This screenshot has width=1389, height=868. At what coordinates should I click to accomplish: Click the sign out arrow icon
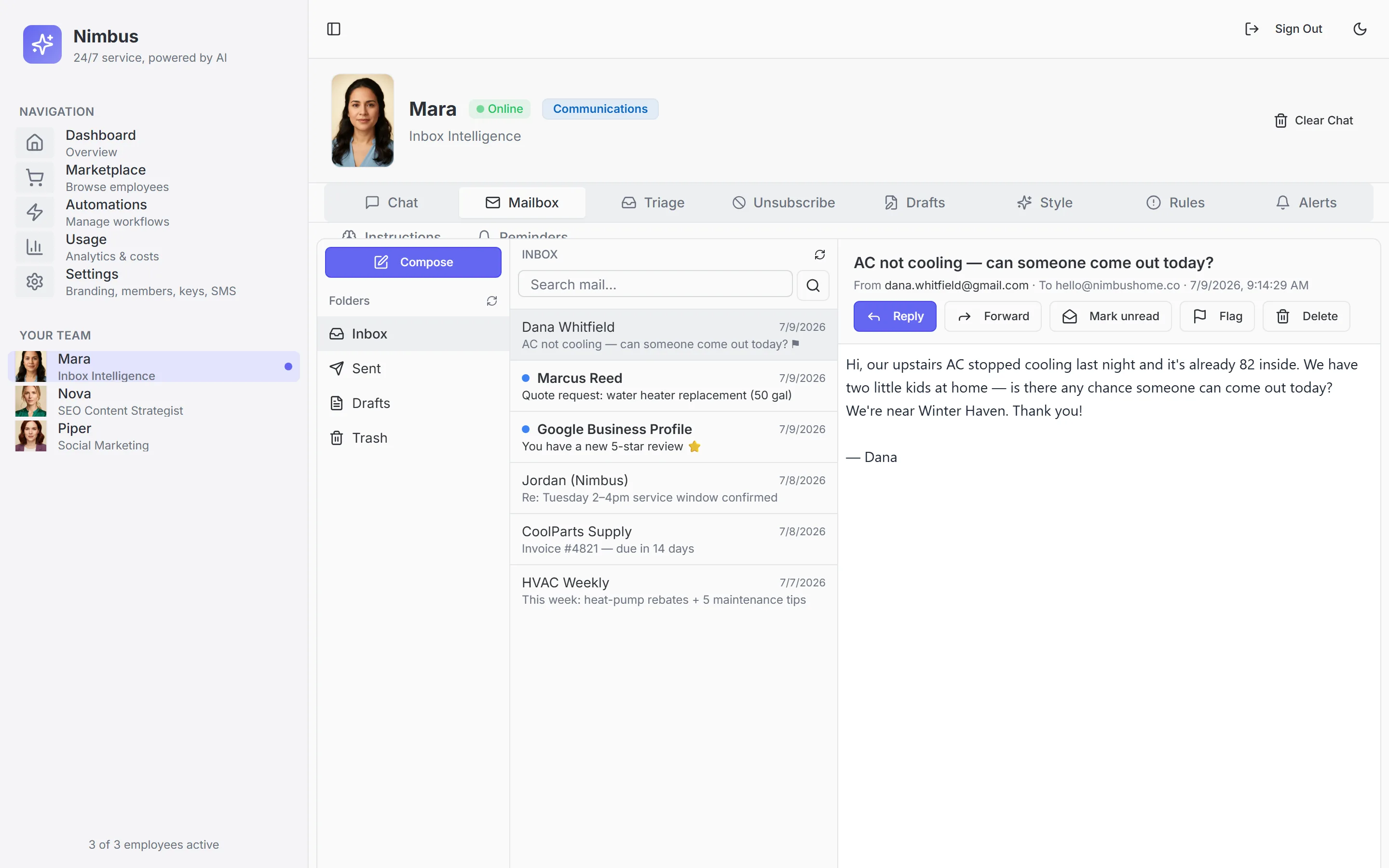click(x=1252, y=29)
